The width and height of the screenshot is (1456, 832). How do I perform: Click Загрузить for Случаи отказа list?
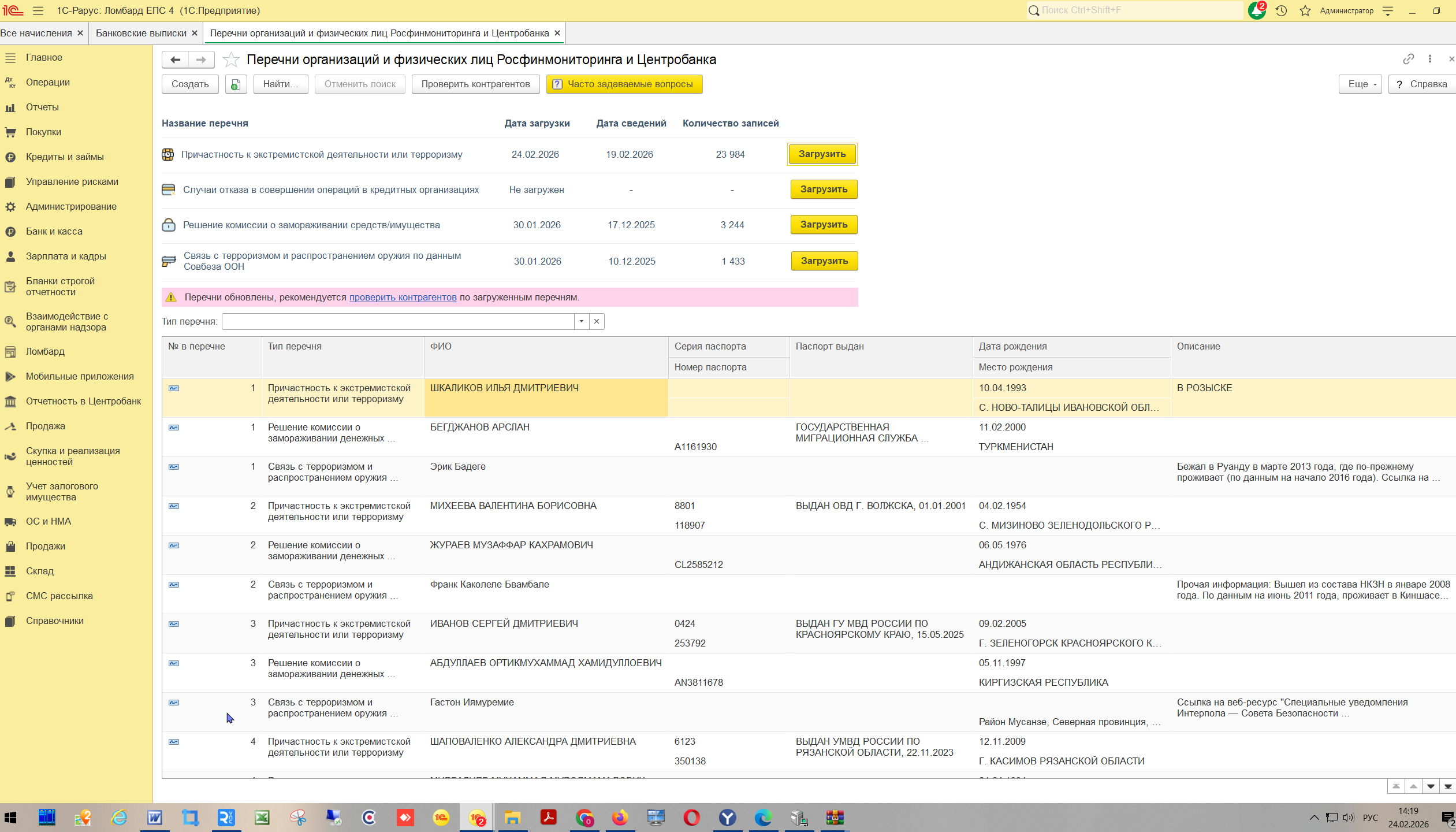click(824, 190)
